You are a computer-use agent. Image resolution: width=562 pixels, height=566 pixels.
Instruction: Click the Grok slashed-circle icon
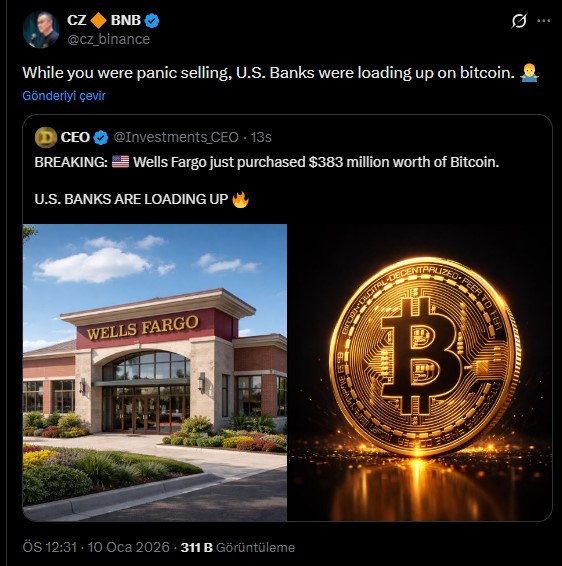519,21
